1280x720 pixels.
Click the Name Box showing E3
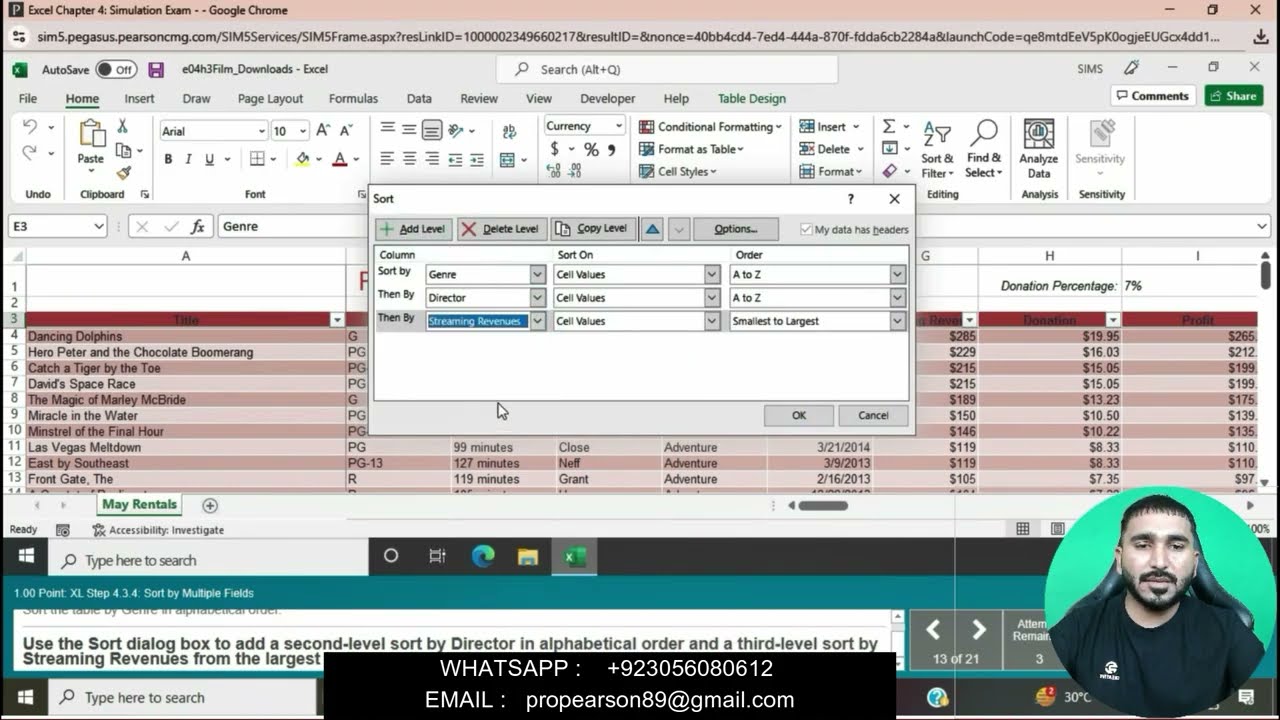[x=57, y=227]
